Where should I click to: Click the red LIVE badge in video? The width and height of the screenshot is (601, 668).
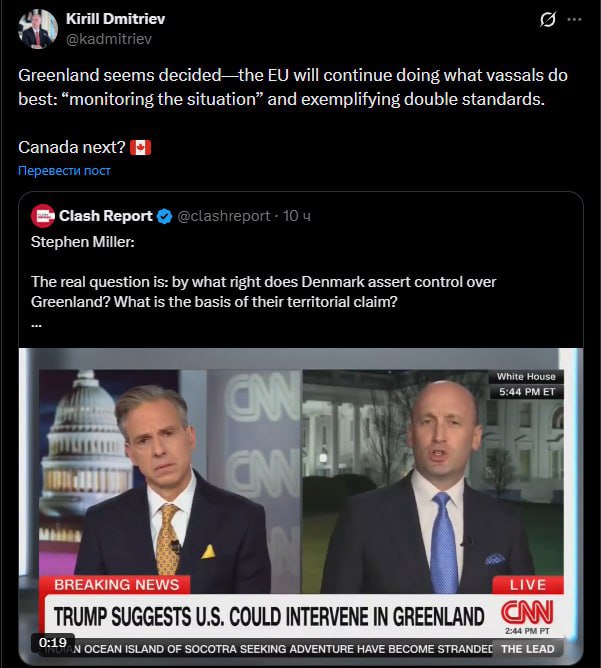point(528,585)
